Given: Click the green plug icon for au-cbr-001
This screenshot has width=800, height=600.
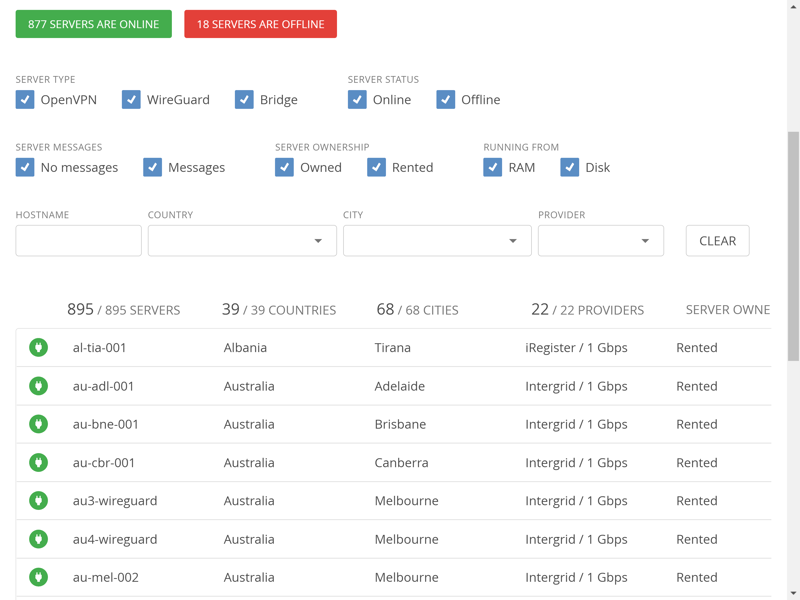Looking at the screenshot, I should 38,462.
